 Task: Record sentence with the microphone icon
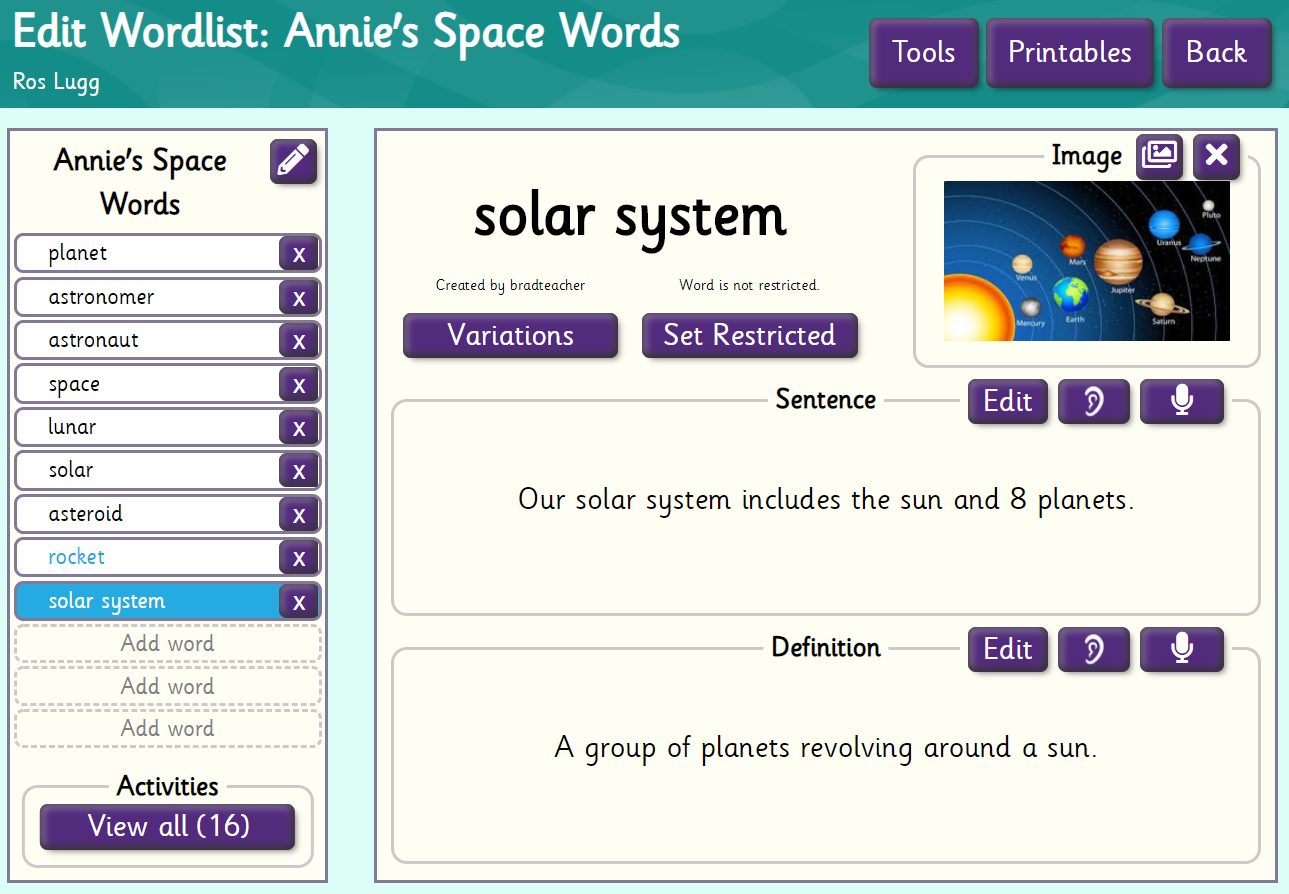coord(1181,402)
